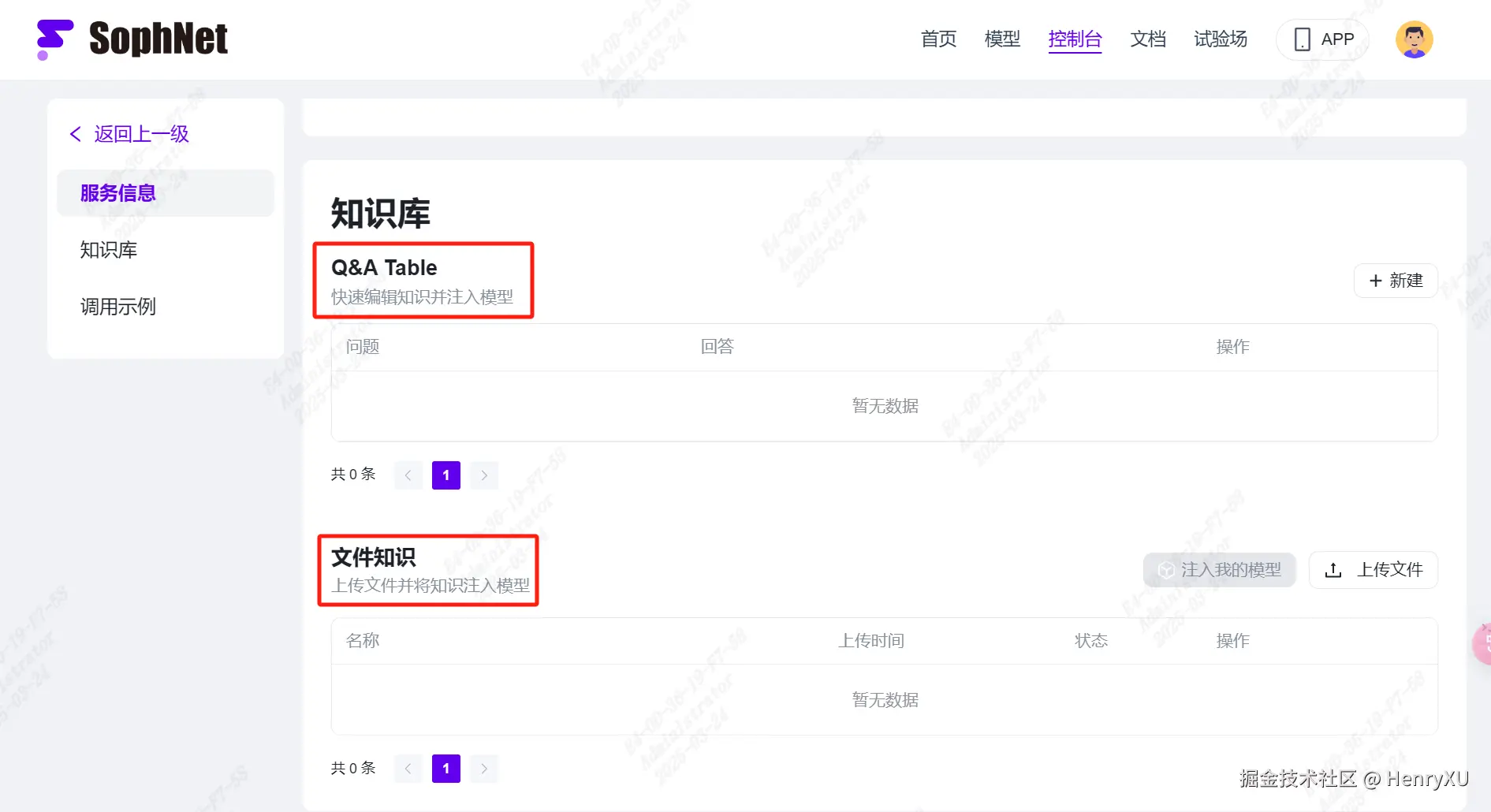Go to previous page in Q&A Table pagination
The height and width of the screenshot is (812, 1491).
(408, 475)
